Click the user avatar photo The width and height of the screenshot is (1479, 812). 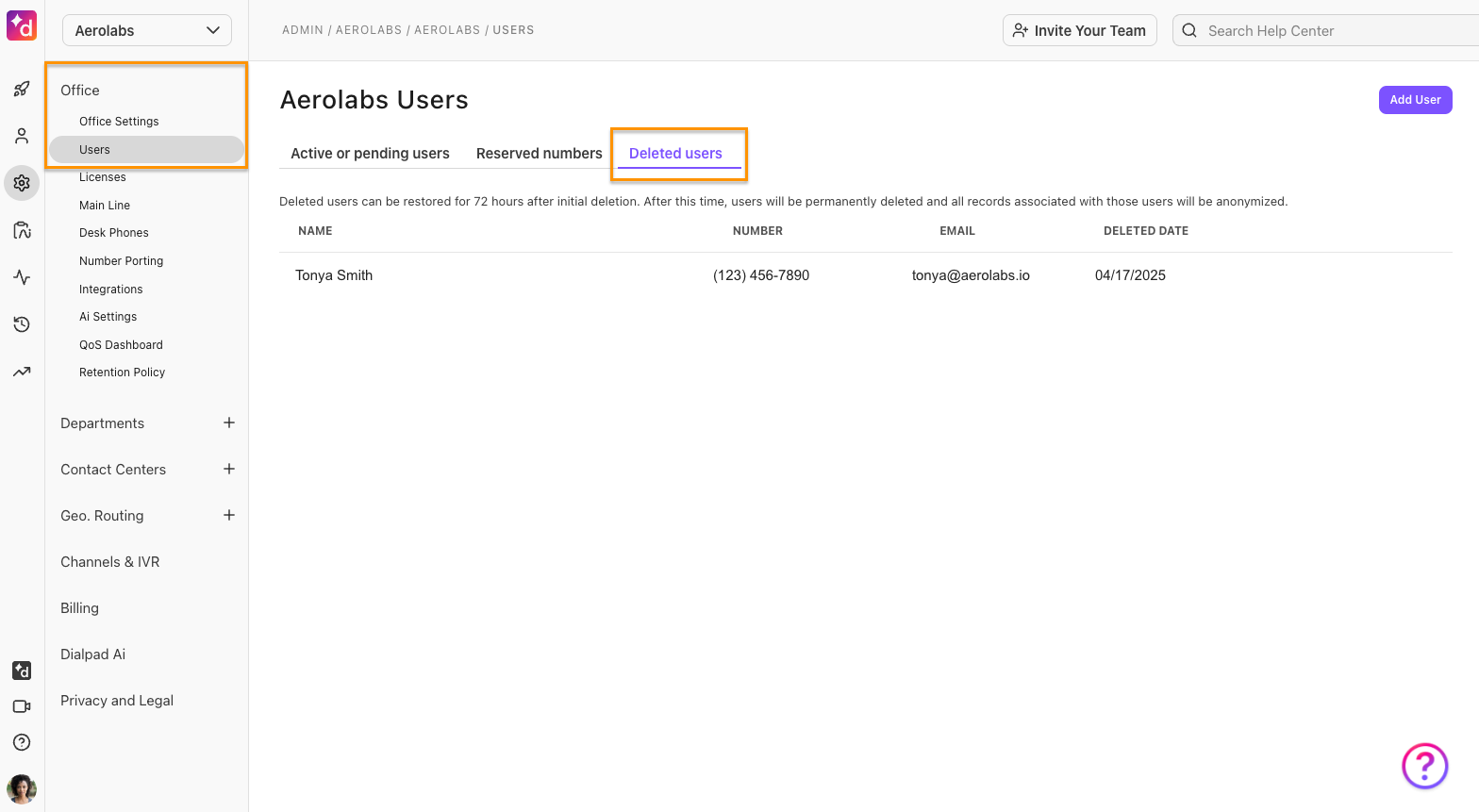22,788
